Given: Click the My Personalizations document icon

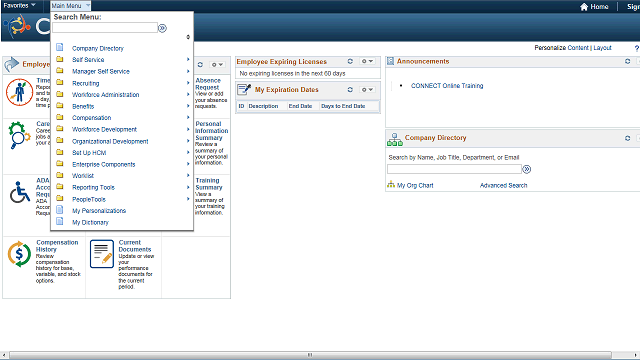Looking at the screenshot, I should tap(60, 210).
